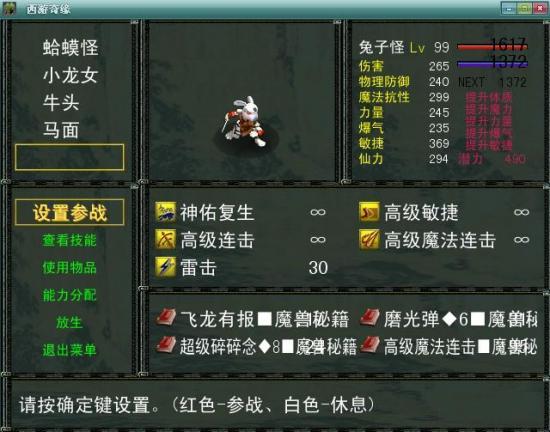Viewport: 550px width, 432px height.
Task: Click the 高级敏捷 skill icon
Action: [369, 212]
